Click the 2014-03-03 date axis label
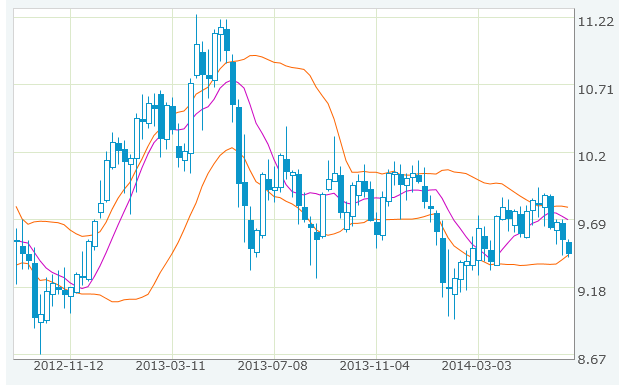 pos(476,366)
